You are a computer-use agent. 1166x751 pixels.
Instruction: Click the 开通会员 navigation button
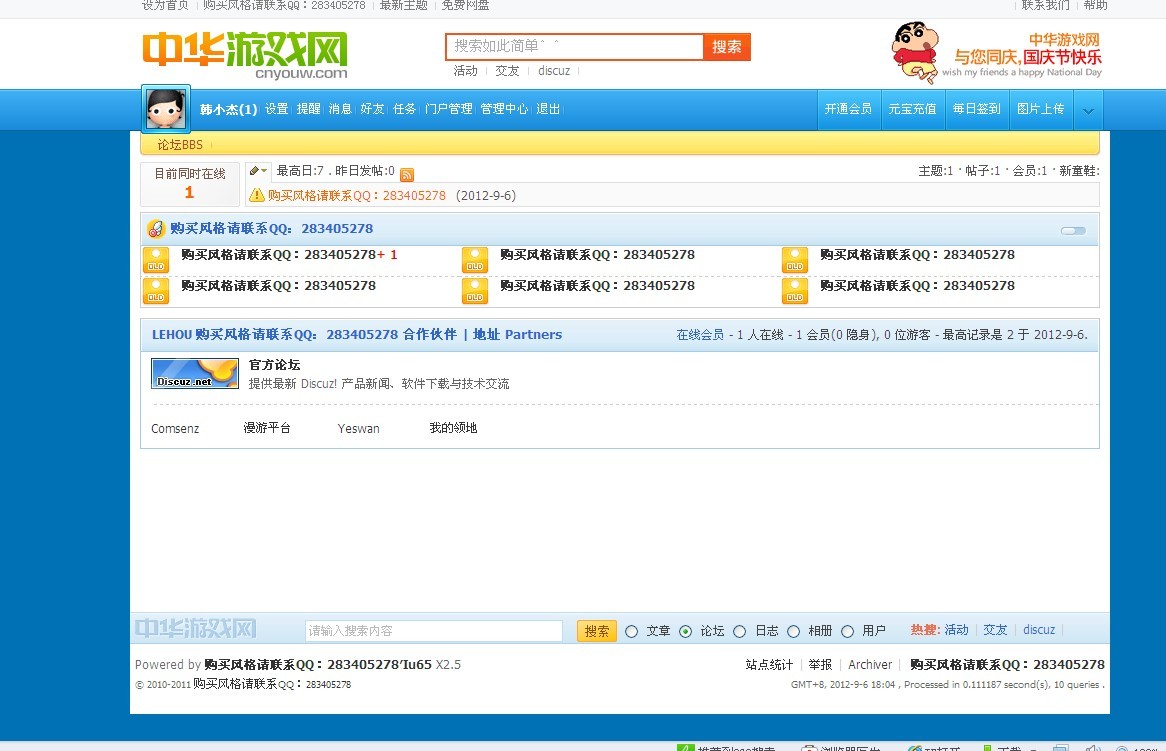click(x=848, y=109)
